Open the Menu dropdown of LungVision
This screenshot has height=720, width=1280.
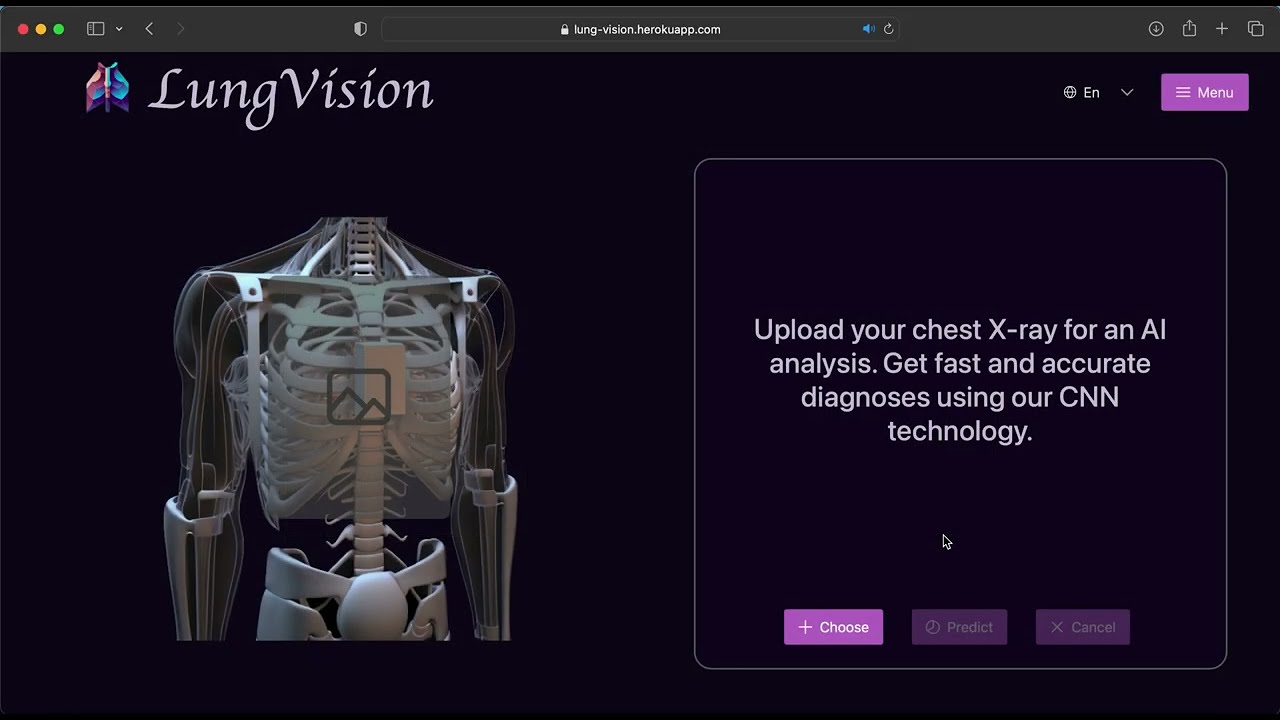(1205, 92)
